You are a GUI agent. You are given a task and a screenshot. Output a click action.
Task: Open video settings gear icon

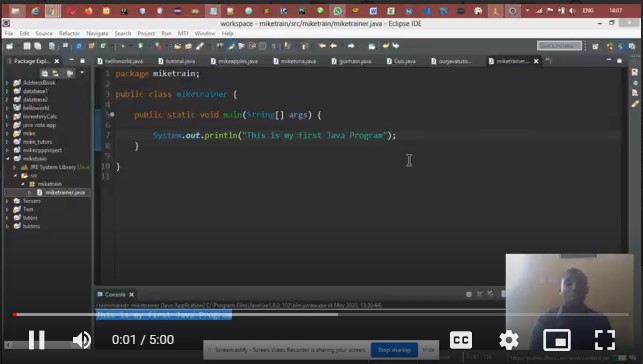[x=509, y=340]
